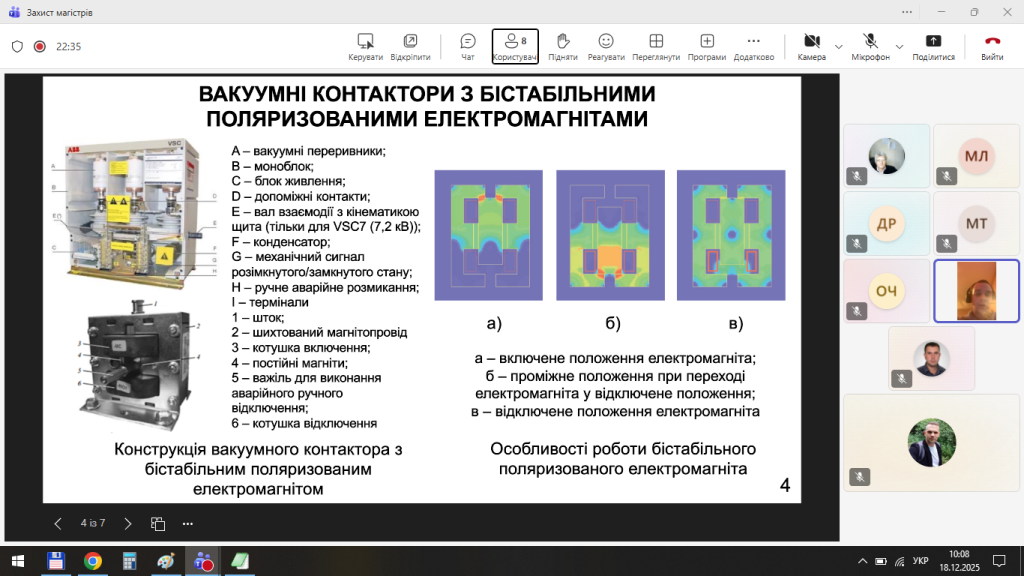
Task: Select participant tile МЛ
Action: click(976, 156)
